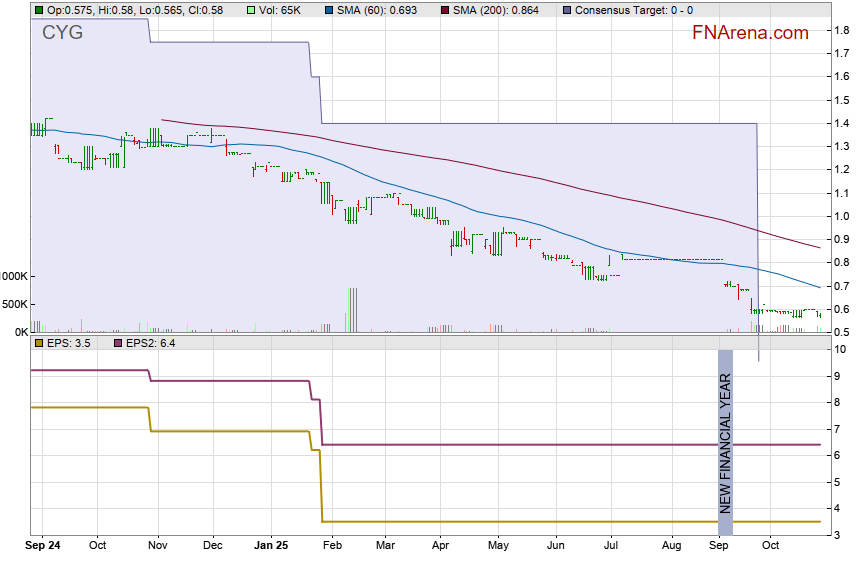This screenshot has height=566, width=859.
Task: Click the Jul label on the time axis
Action: (612, 547)
